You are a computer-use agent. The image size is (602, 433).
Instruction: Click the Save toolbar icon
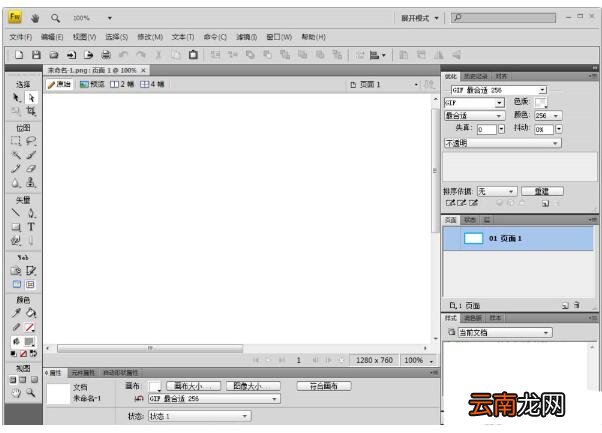pos(36,55)
